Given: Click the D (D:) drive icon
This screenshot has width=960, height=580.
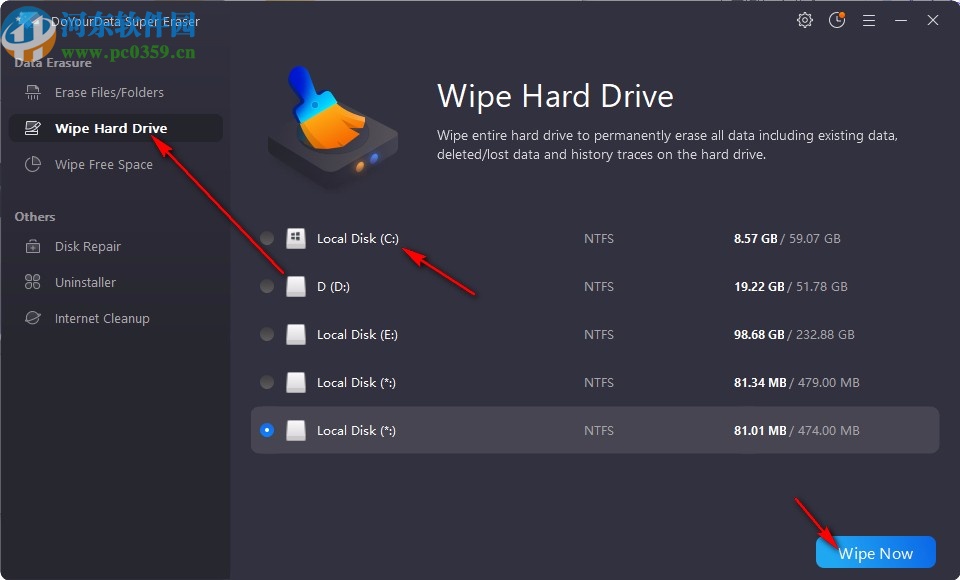Looking at the screenshot, I should 295,287.
